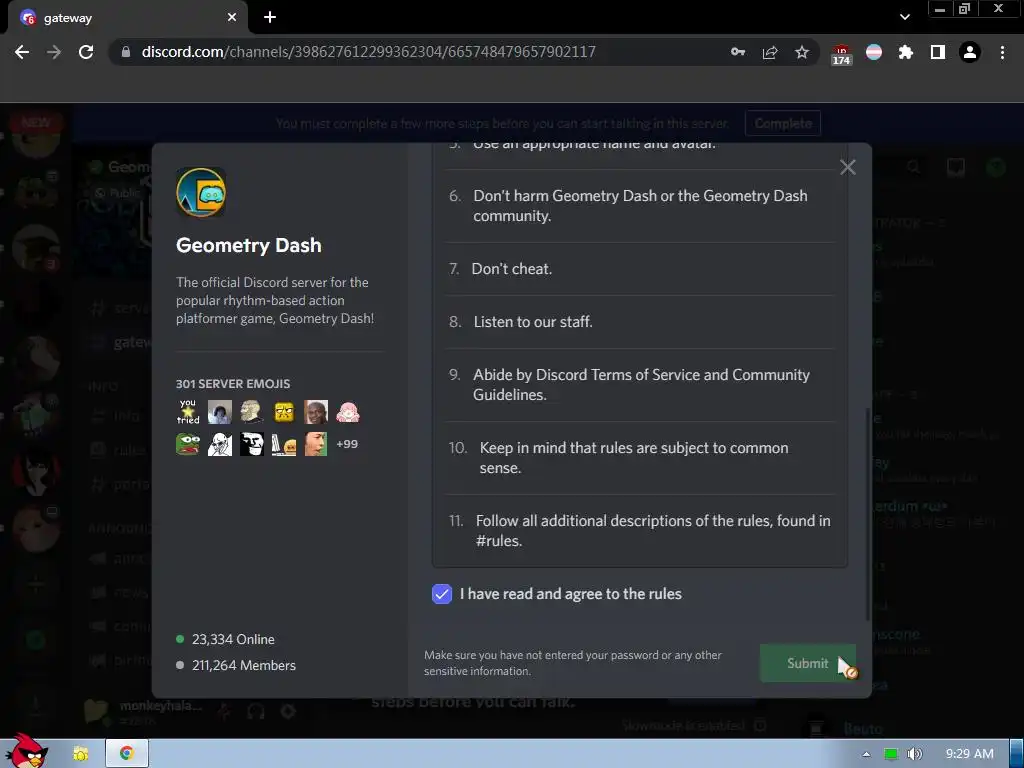Select the pink haired character emoji

(347, 412)
